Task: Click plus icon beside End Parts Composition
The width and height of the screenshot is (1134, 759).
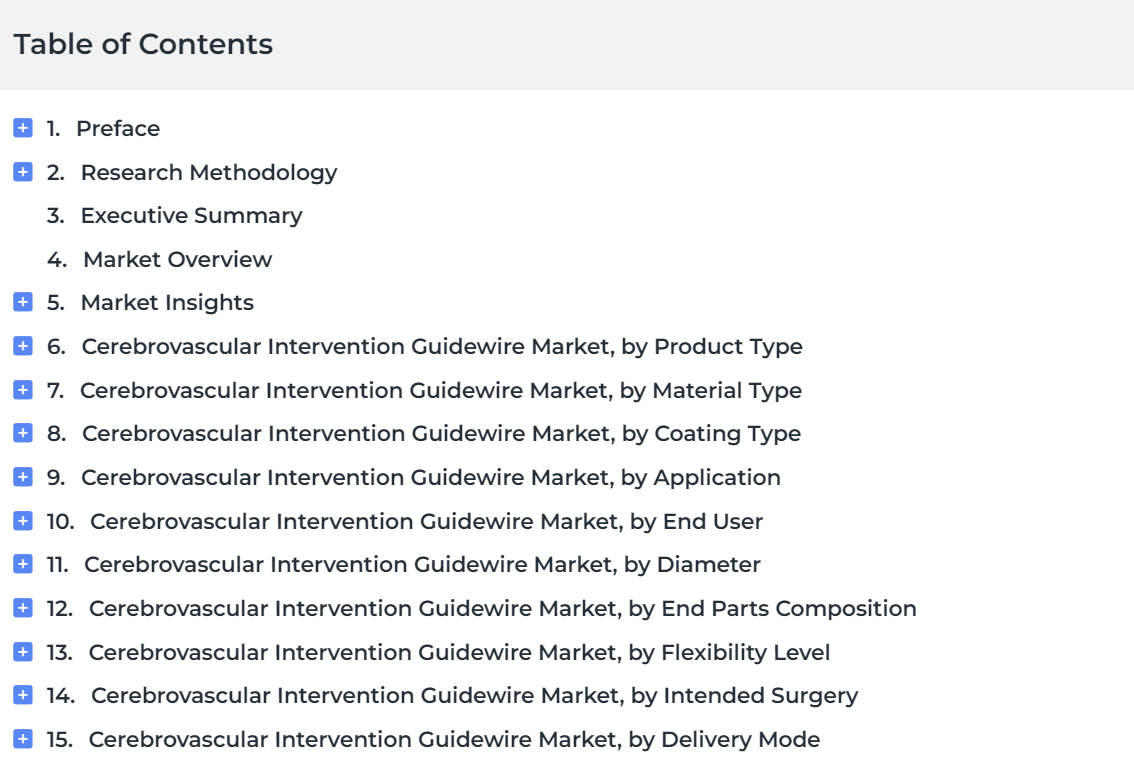Action: [23, 609]
